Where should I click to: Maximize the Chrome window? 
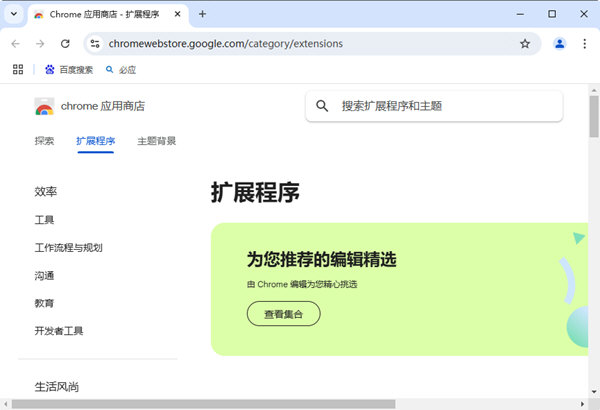[552, 14]
